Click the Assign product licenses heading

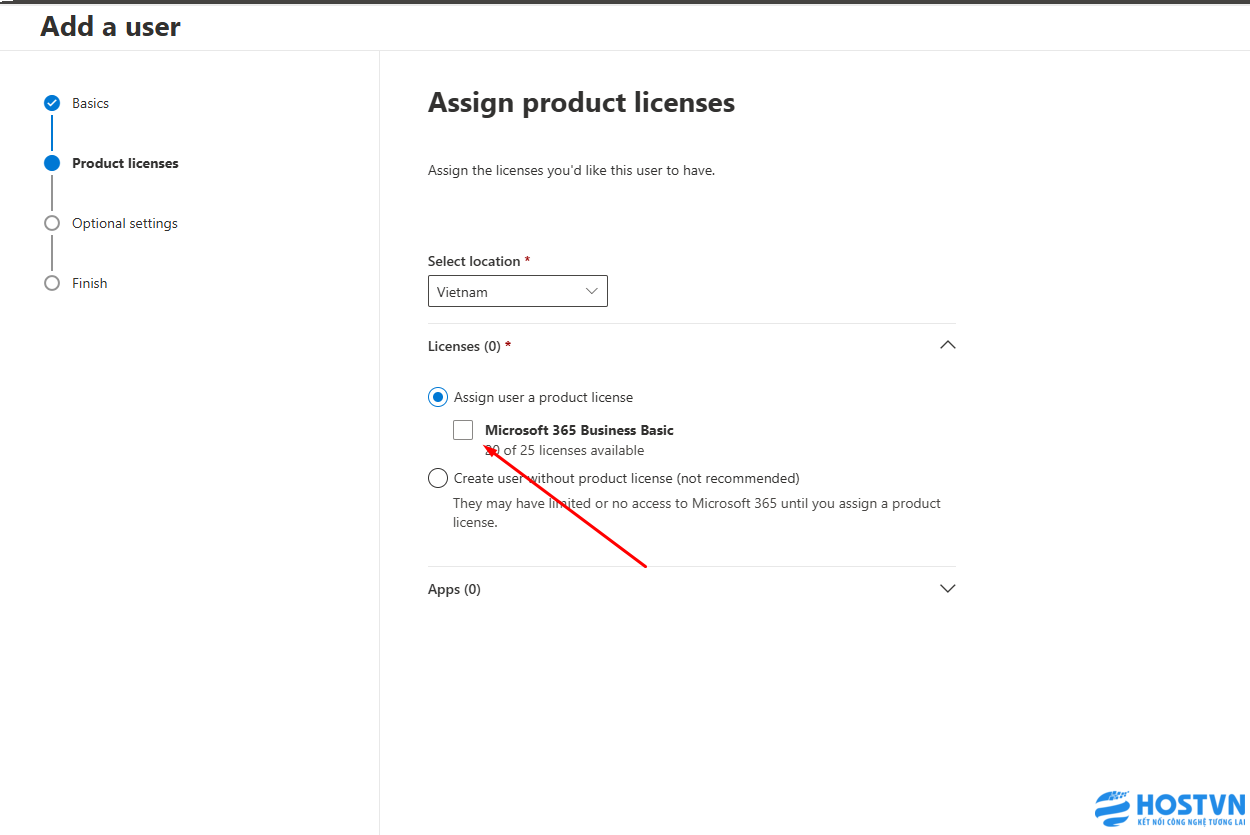coord(581,103)
